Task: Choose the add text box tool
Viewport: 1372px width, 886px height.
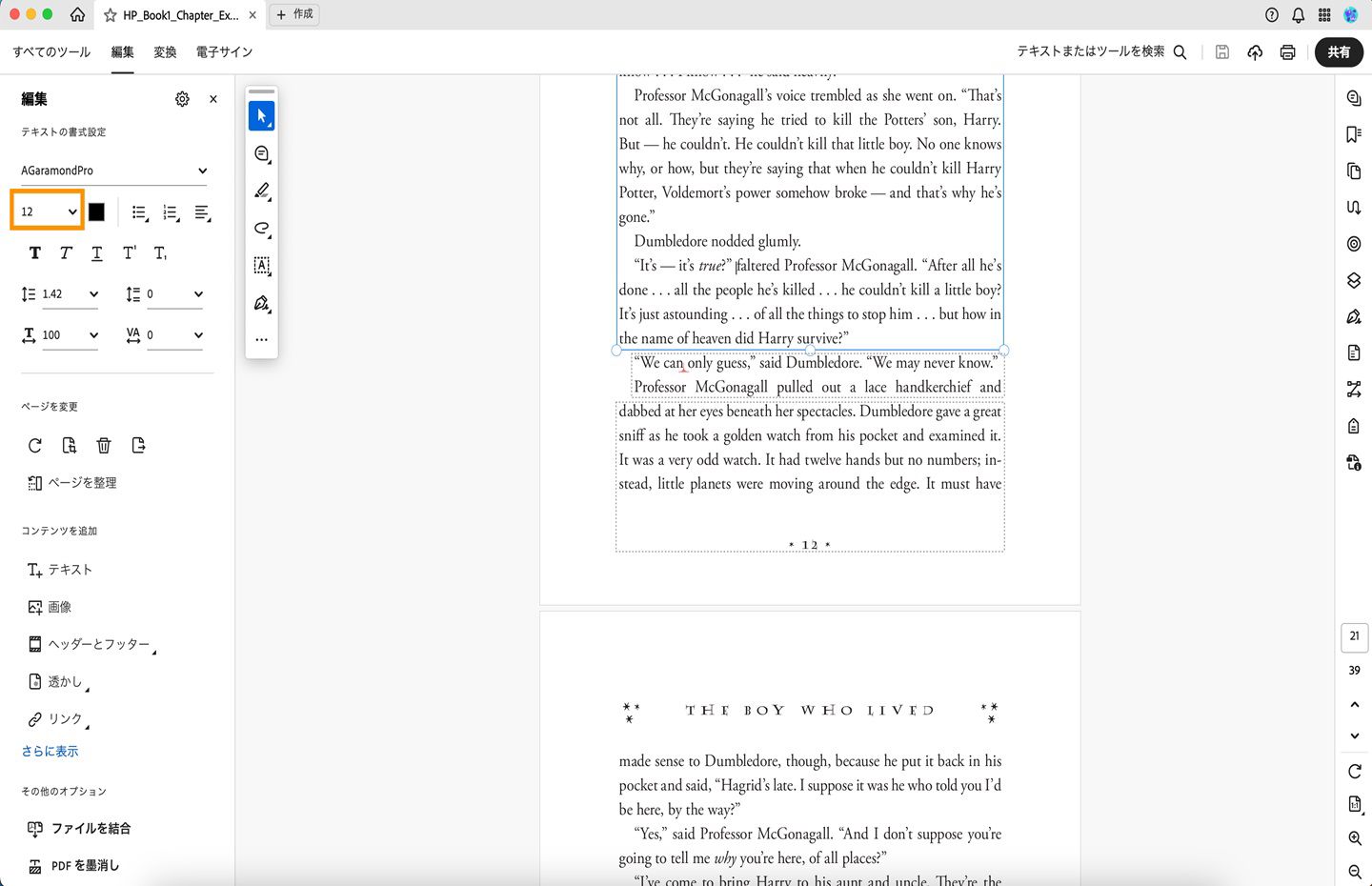Action: (261, 266)
